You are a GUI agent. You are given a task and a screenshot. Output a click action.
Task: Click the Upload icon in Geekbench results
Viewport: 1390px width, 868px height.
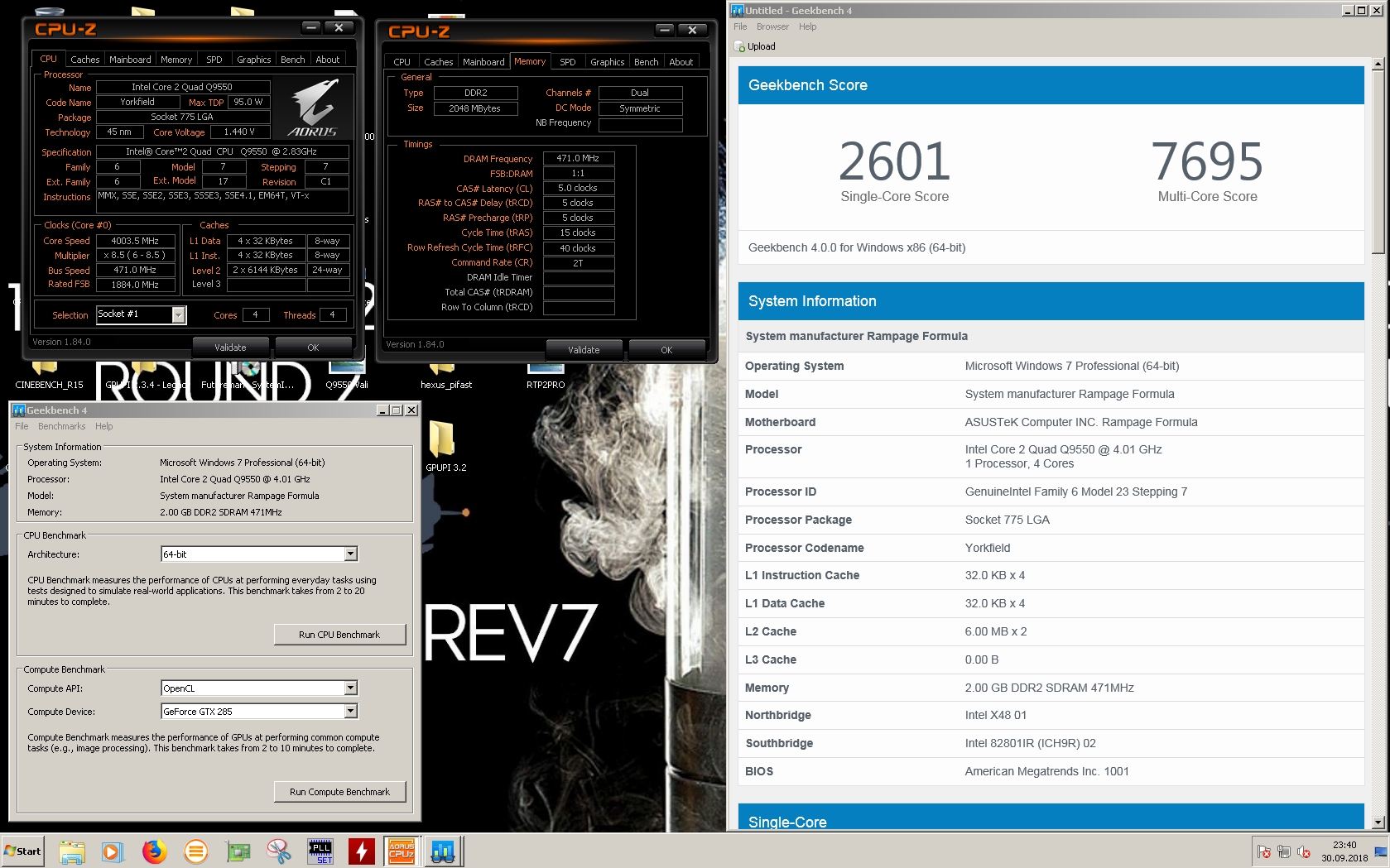click(x=739, y=46)
